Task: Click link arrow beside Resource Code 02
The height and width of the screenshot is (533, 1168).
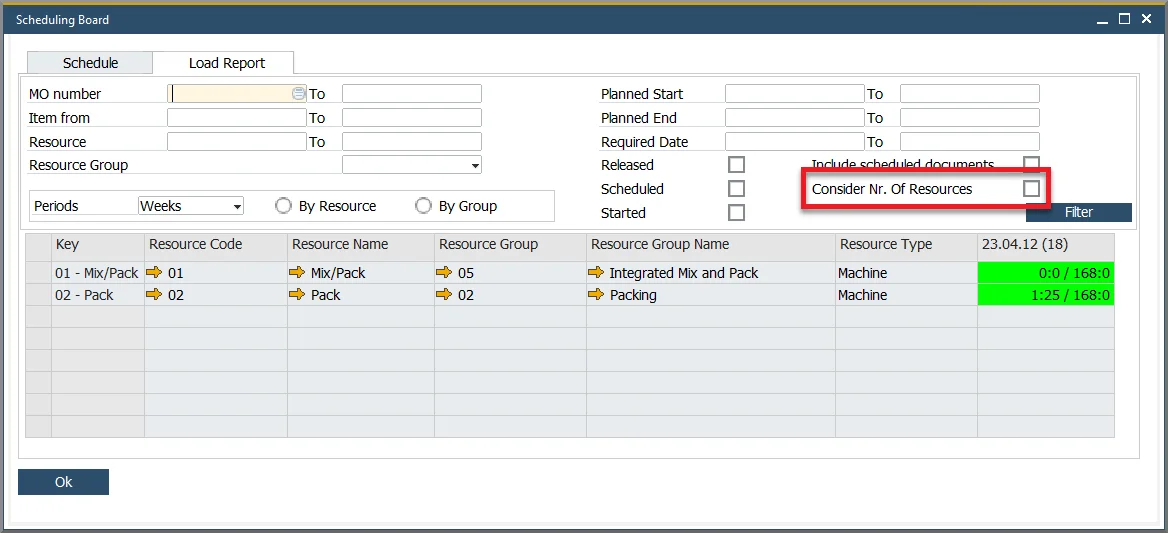Action: point(154,295)
